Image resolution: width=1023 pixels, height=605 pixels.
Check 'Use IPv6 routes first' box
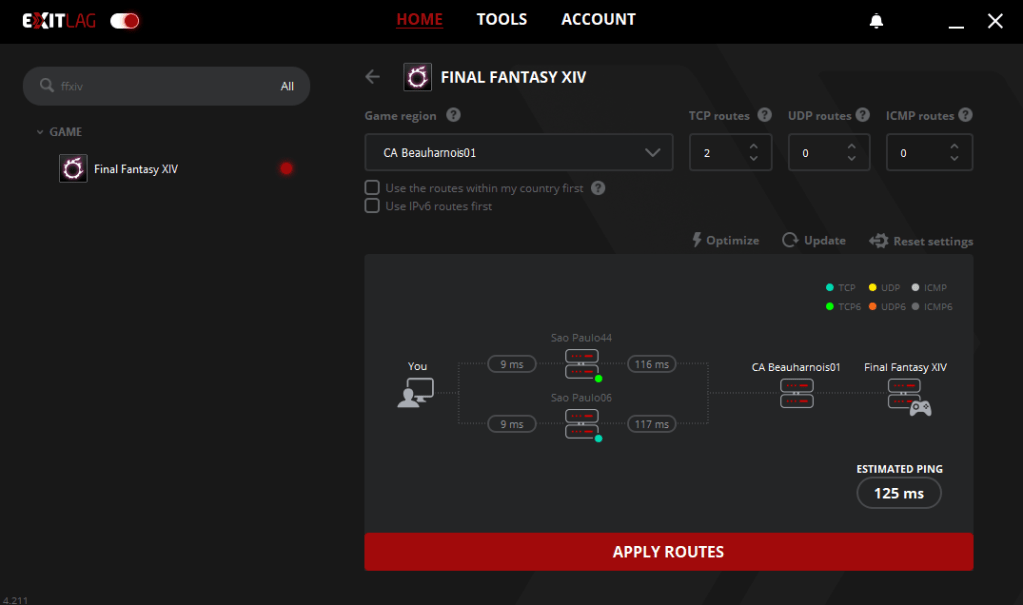372,206
